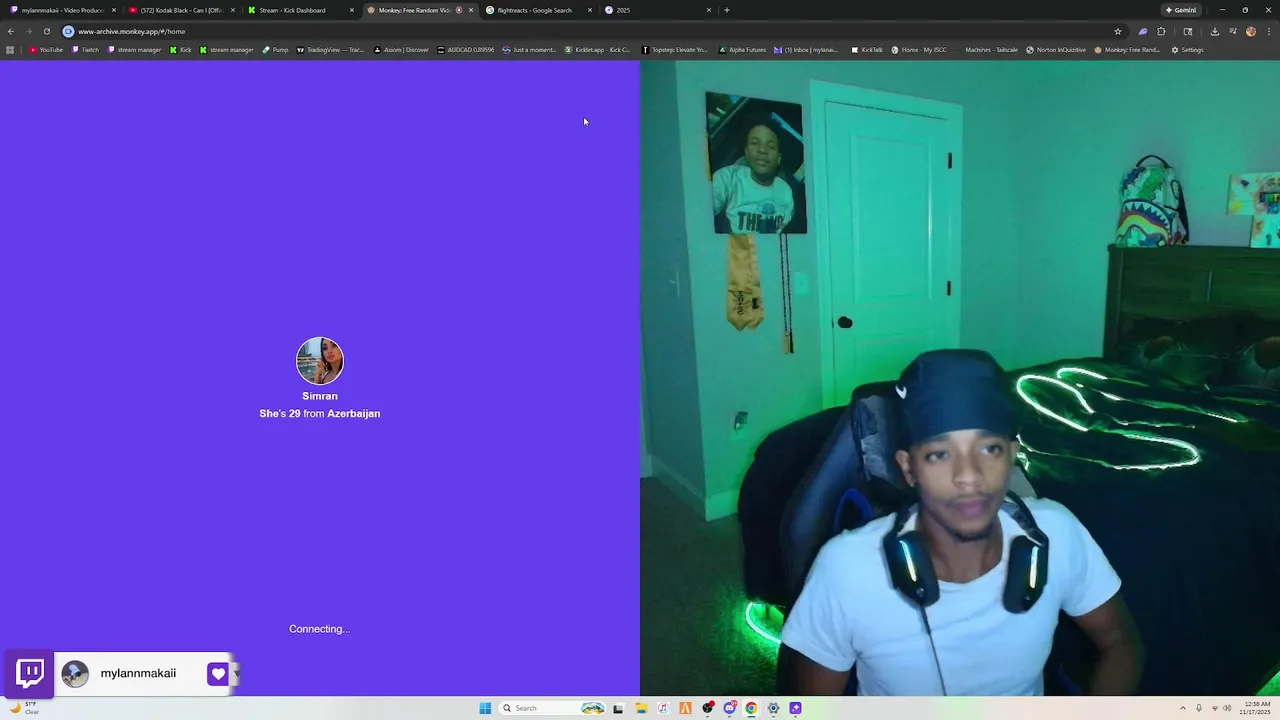Click the purple heart follow icon

click(x=218, y=674)
